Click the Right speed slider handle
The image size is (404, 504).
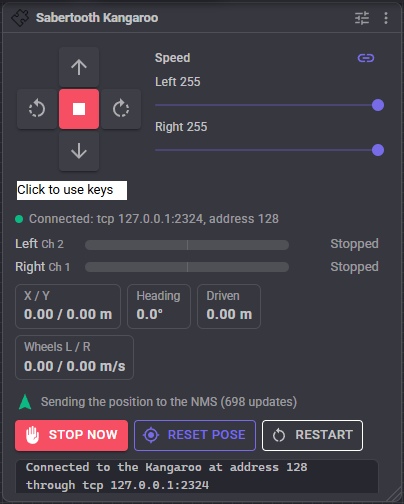[x=378, y=150]
